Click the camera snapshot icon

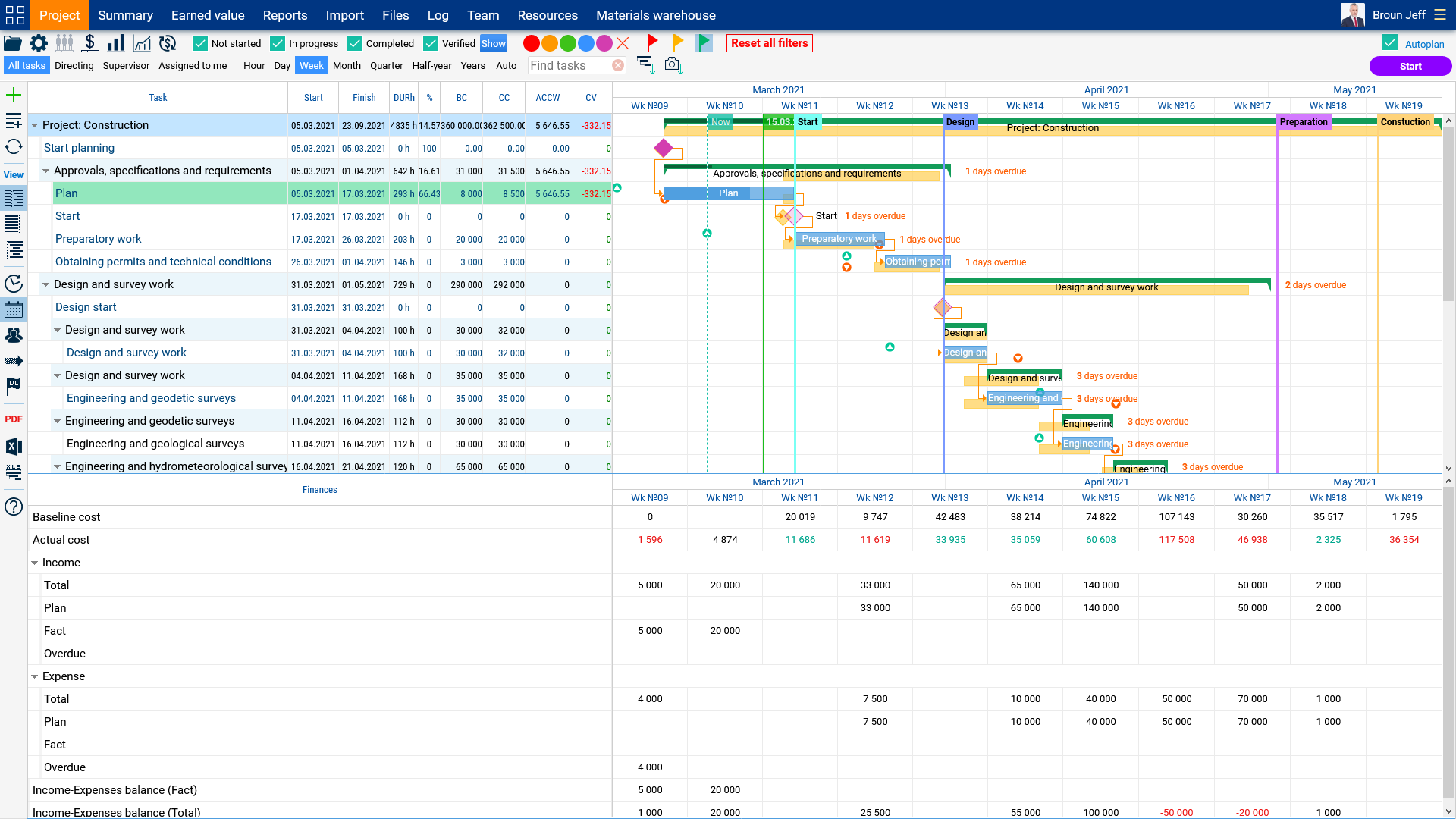click(x=673, y=65)
